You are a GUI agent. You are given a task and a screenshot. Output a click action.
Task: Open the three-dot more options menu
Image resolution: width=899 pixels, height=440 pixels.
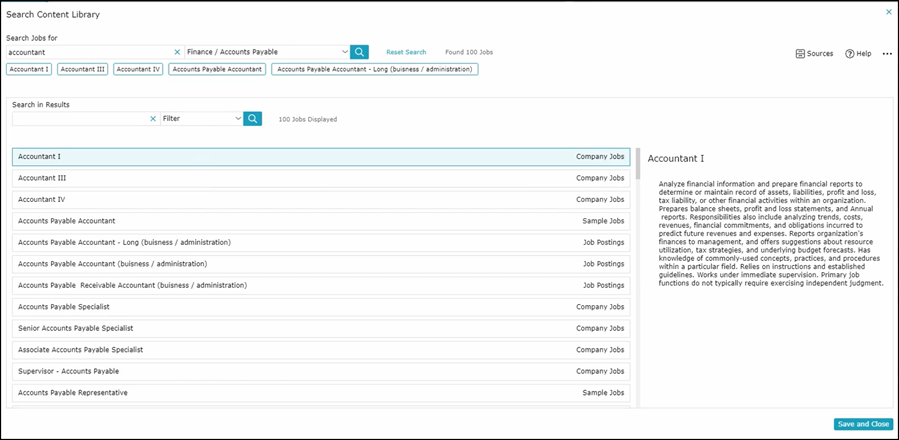click(886, 54)
